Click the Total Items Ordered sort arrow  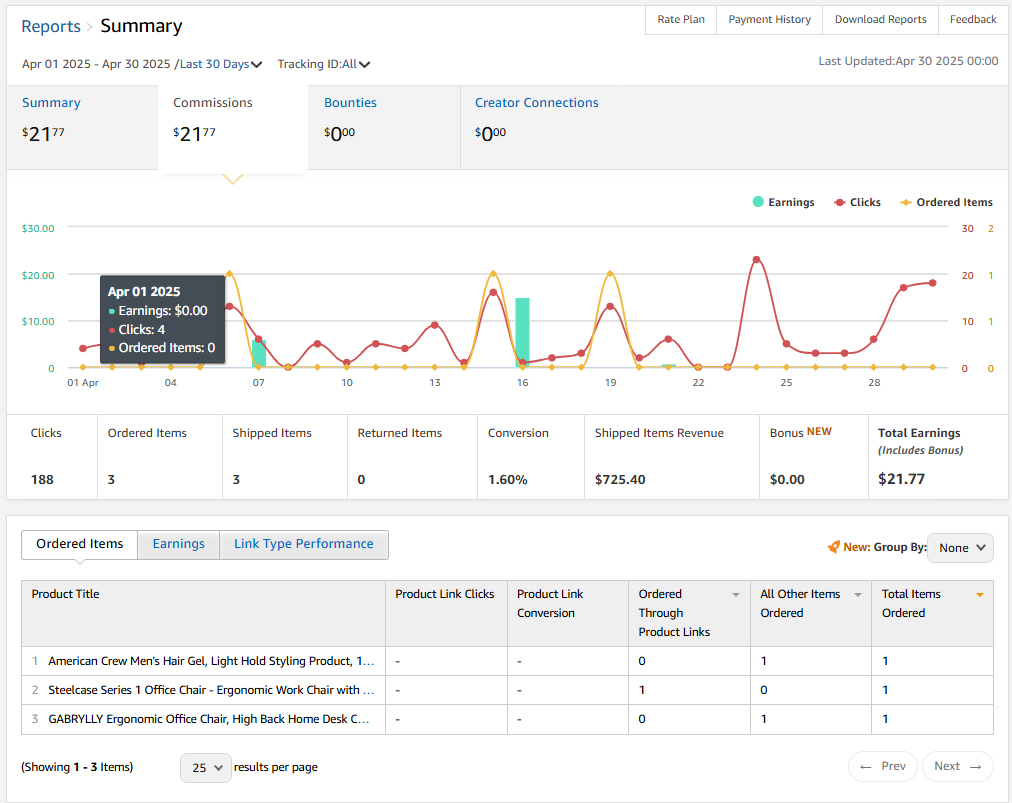980,595
